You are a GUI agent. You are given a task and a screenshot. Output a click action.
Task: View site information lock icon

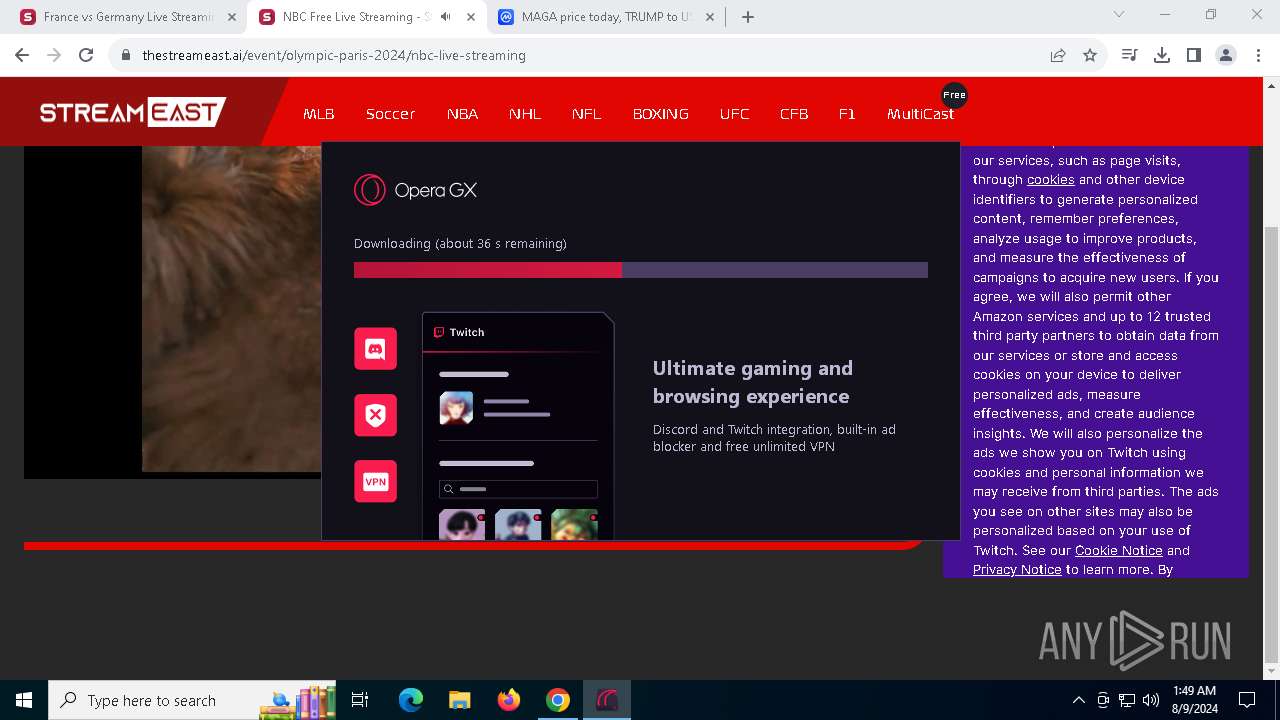click(x=126, y=55)
